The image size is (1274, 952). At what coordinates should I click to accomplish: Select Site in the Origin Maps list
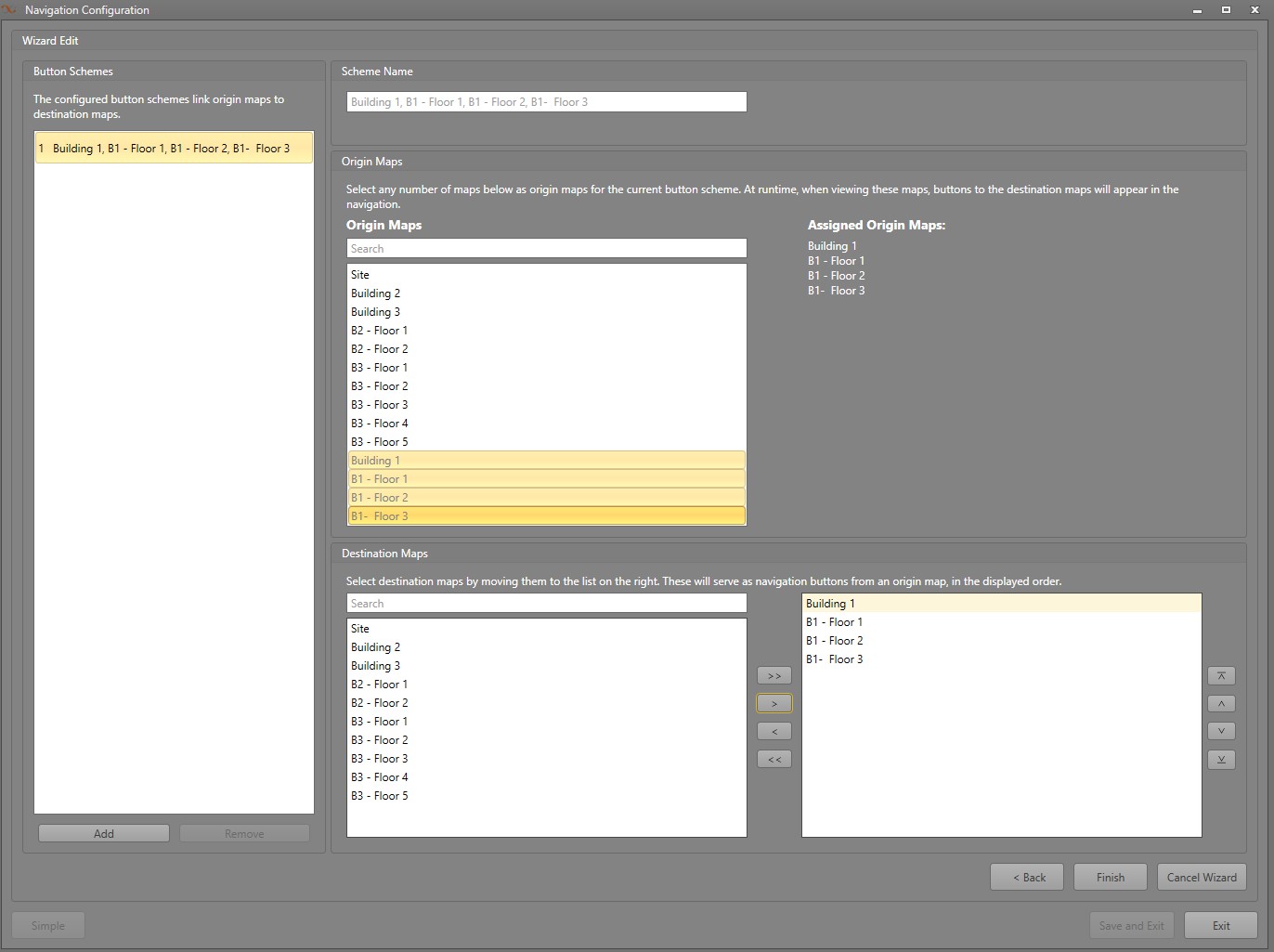point(360,275)
